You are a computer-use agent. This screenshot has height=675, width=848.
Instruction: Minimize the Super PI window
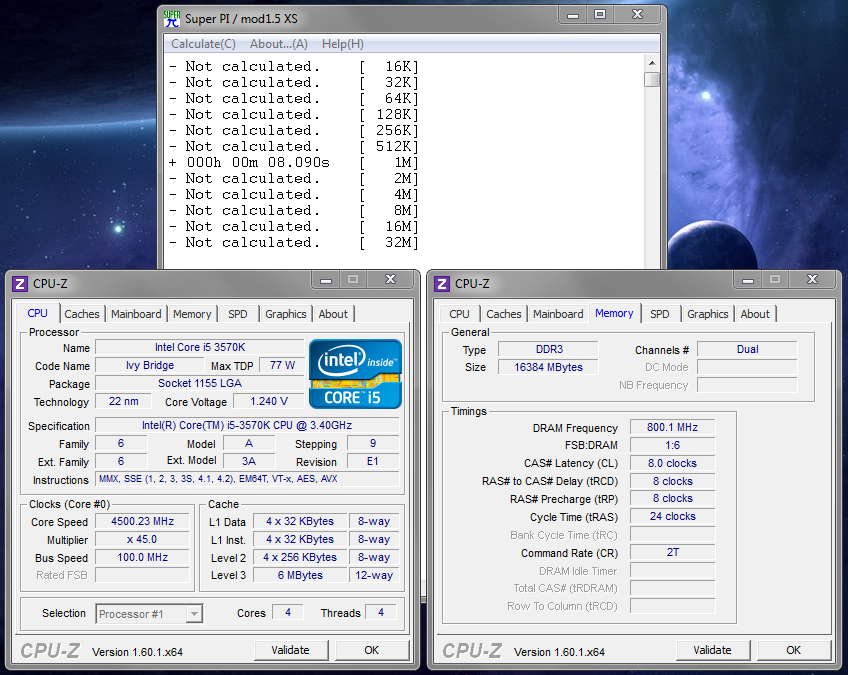[573, 15]
